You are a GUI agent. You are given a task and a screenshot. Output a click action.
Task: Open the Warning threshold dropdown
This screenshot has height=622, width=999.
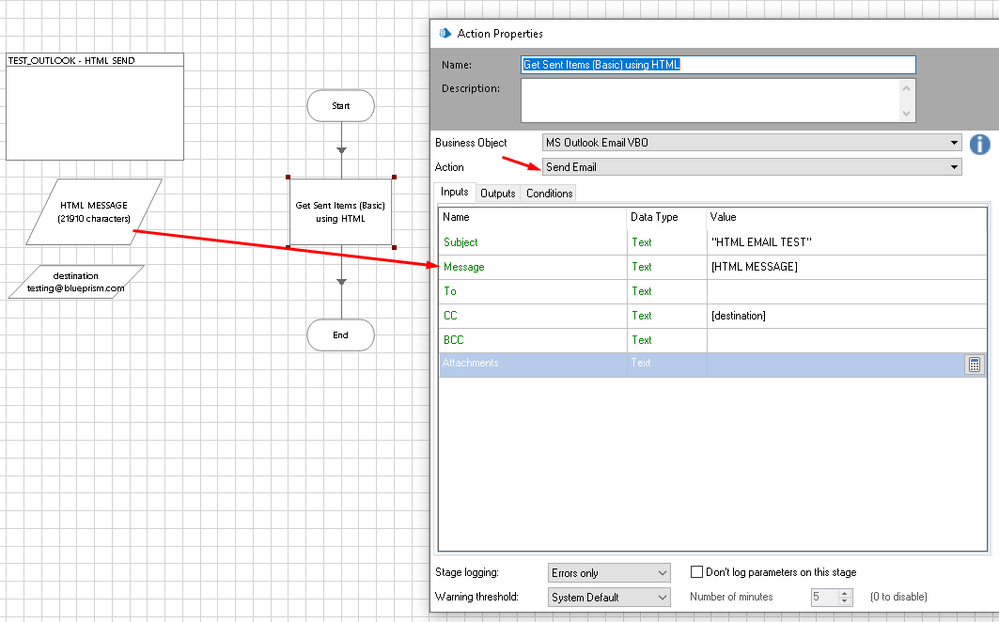coord(609,597)
